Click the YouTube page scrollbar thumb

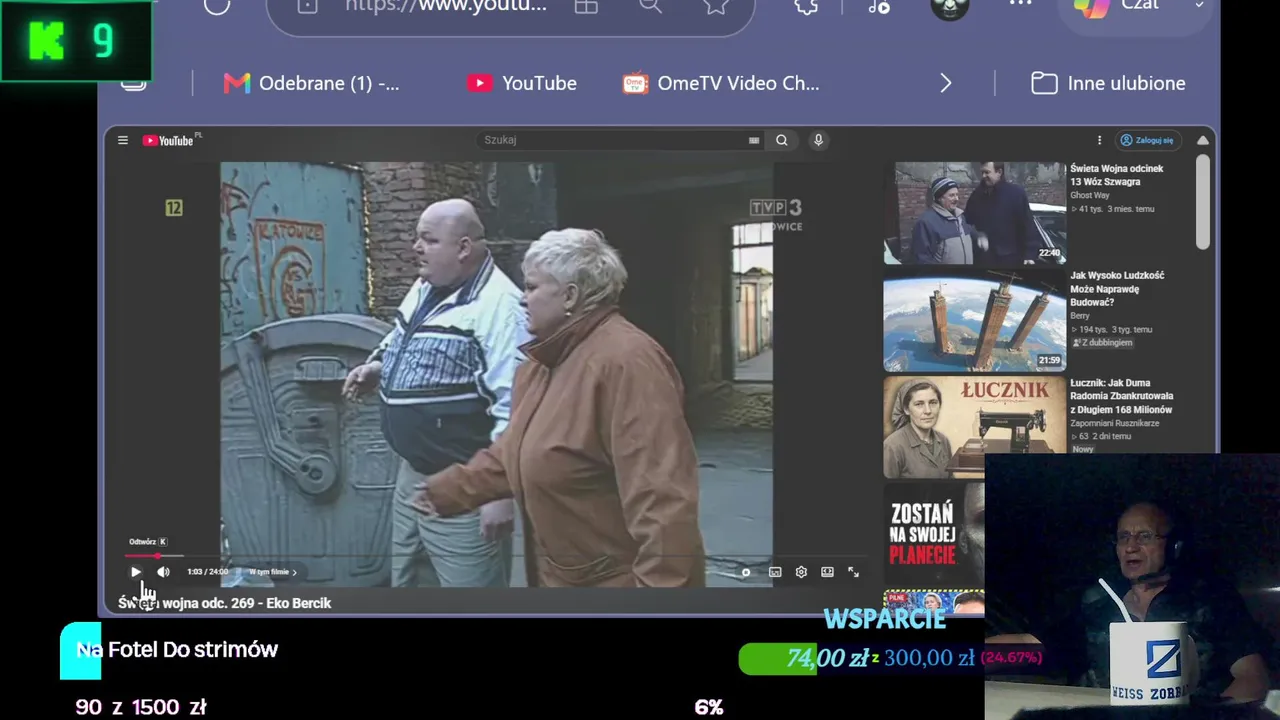click(1204, 201)
